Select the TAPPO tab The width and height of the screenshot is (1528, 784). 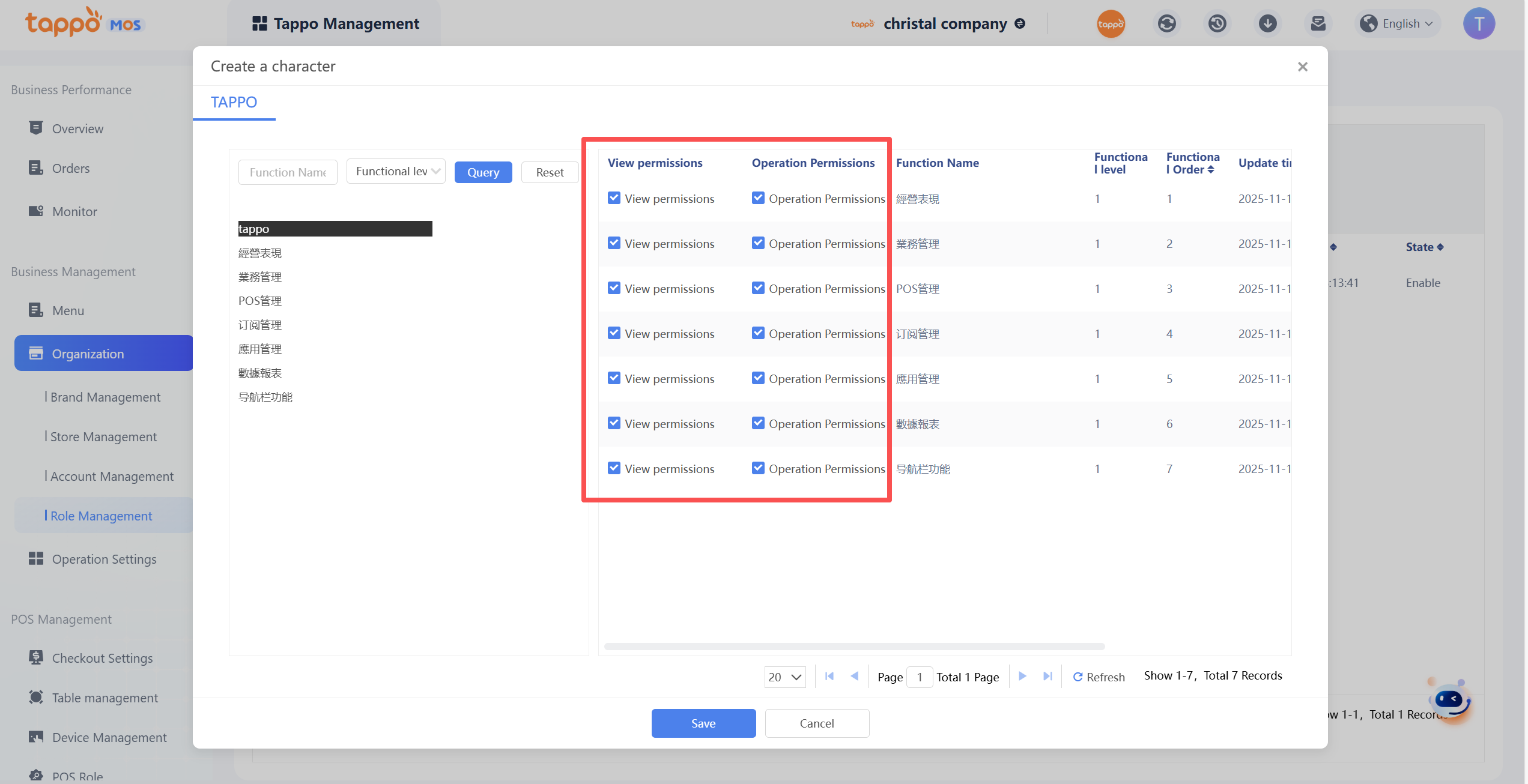click(x=234, y=102)
